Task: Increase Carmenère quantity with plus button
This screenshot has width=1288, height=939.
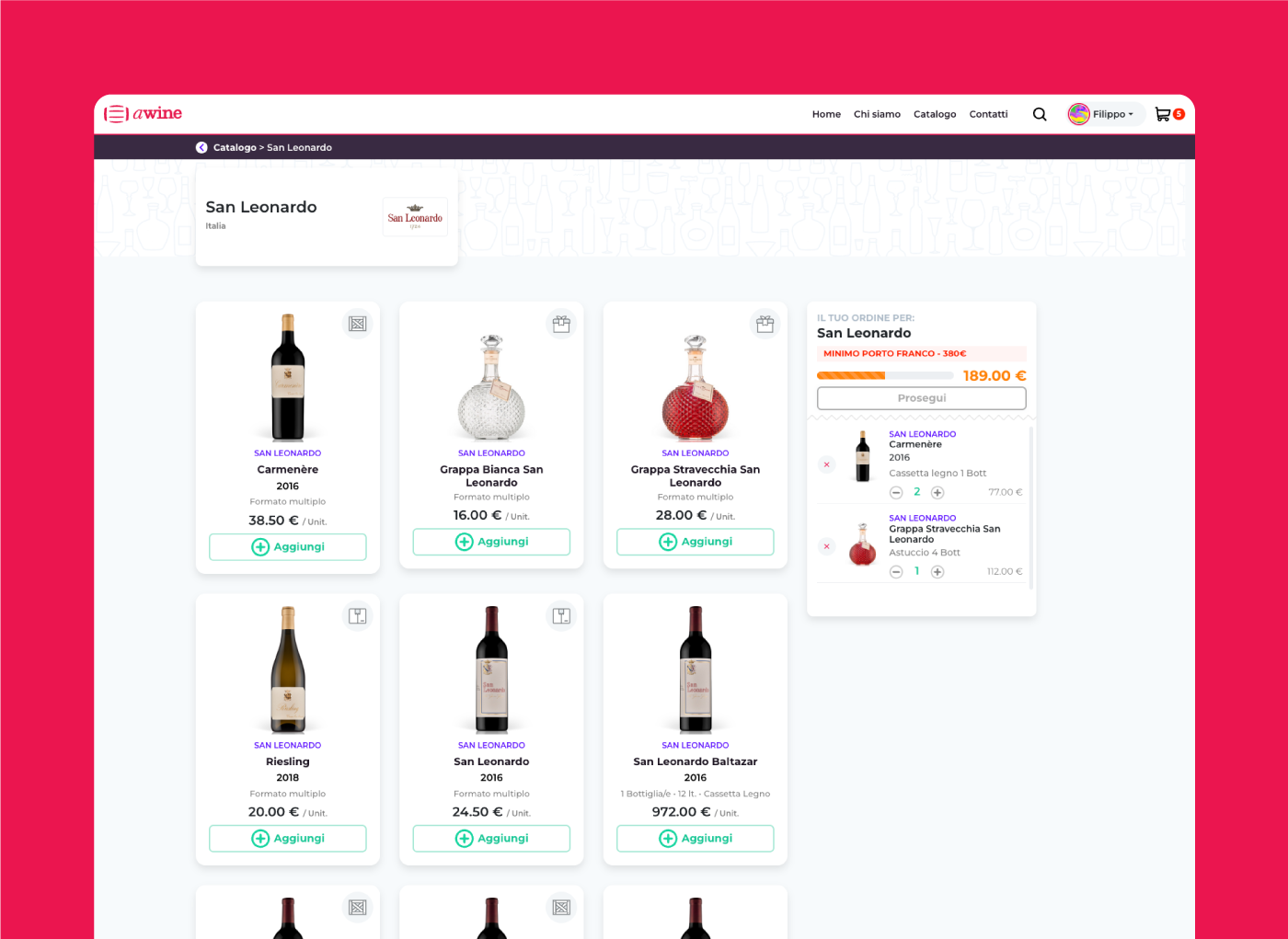Action: pyautogui.click(x=937, y=492)
